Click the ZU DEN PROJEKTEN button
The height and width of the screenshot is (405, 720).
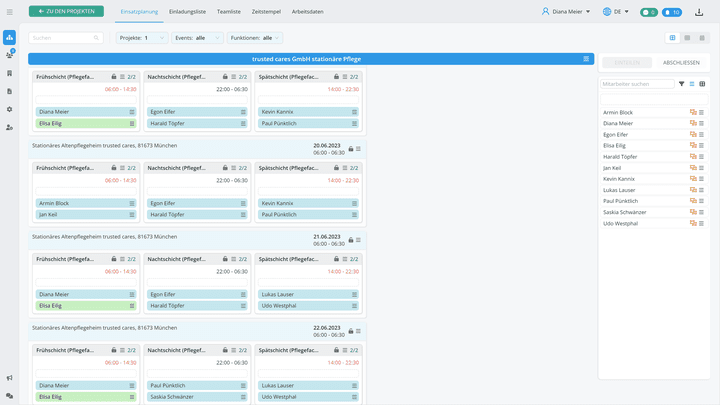point(66,12)
